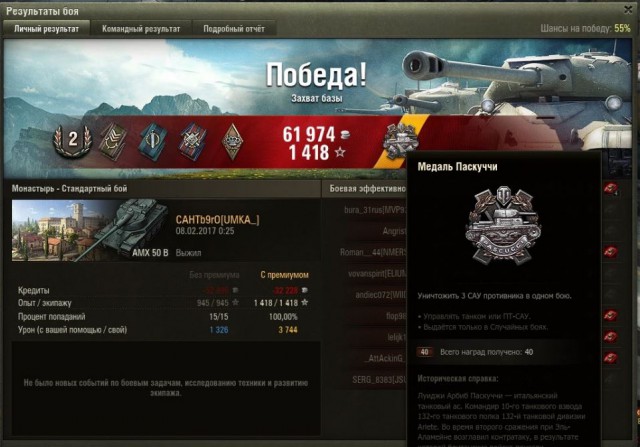This screenshot has width=640, height=447.
Task: Click the 40 awards received counter badge
Action: click(424, 352)
